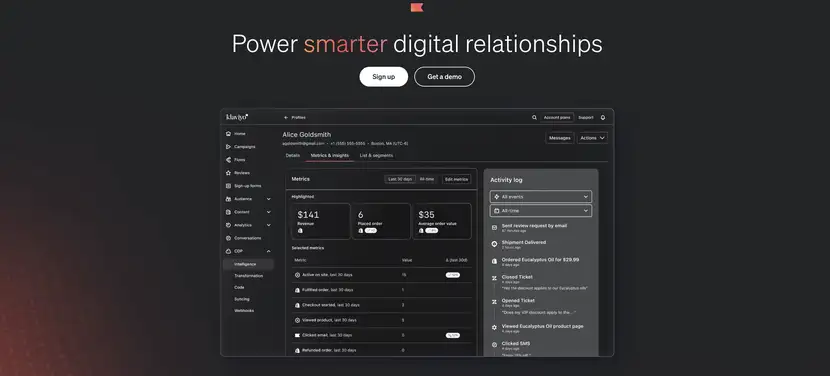The height and width of the screenshot is (376, 830).
Task: Click gear icon beside Viewed Eucalyptus Oil
Action: (494, 327)
